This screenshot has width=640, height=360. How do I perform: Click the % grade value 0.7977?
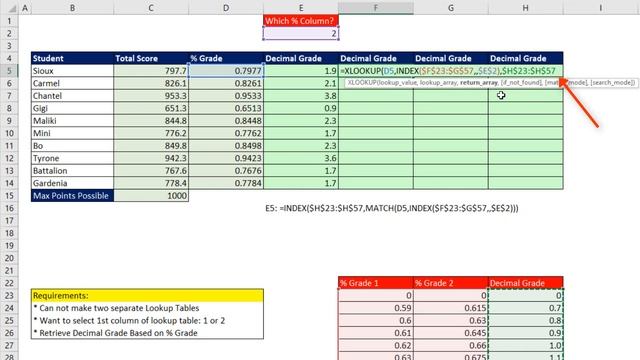(x=226, y=71)
